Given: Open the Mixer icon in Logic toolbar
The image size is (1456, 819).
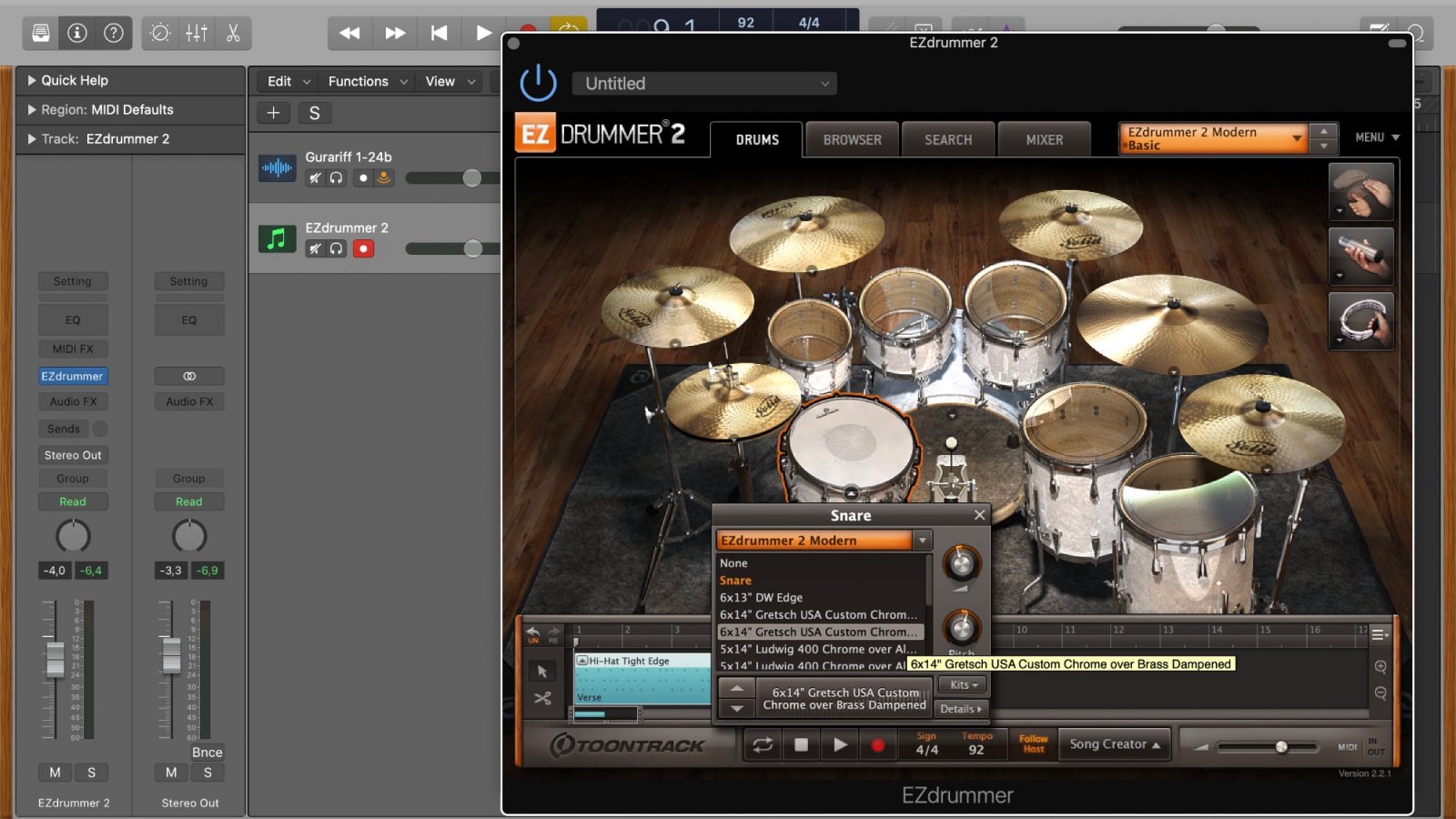Looking at the screenshot, I should coord(197,34).
